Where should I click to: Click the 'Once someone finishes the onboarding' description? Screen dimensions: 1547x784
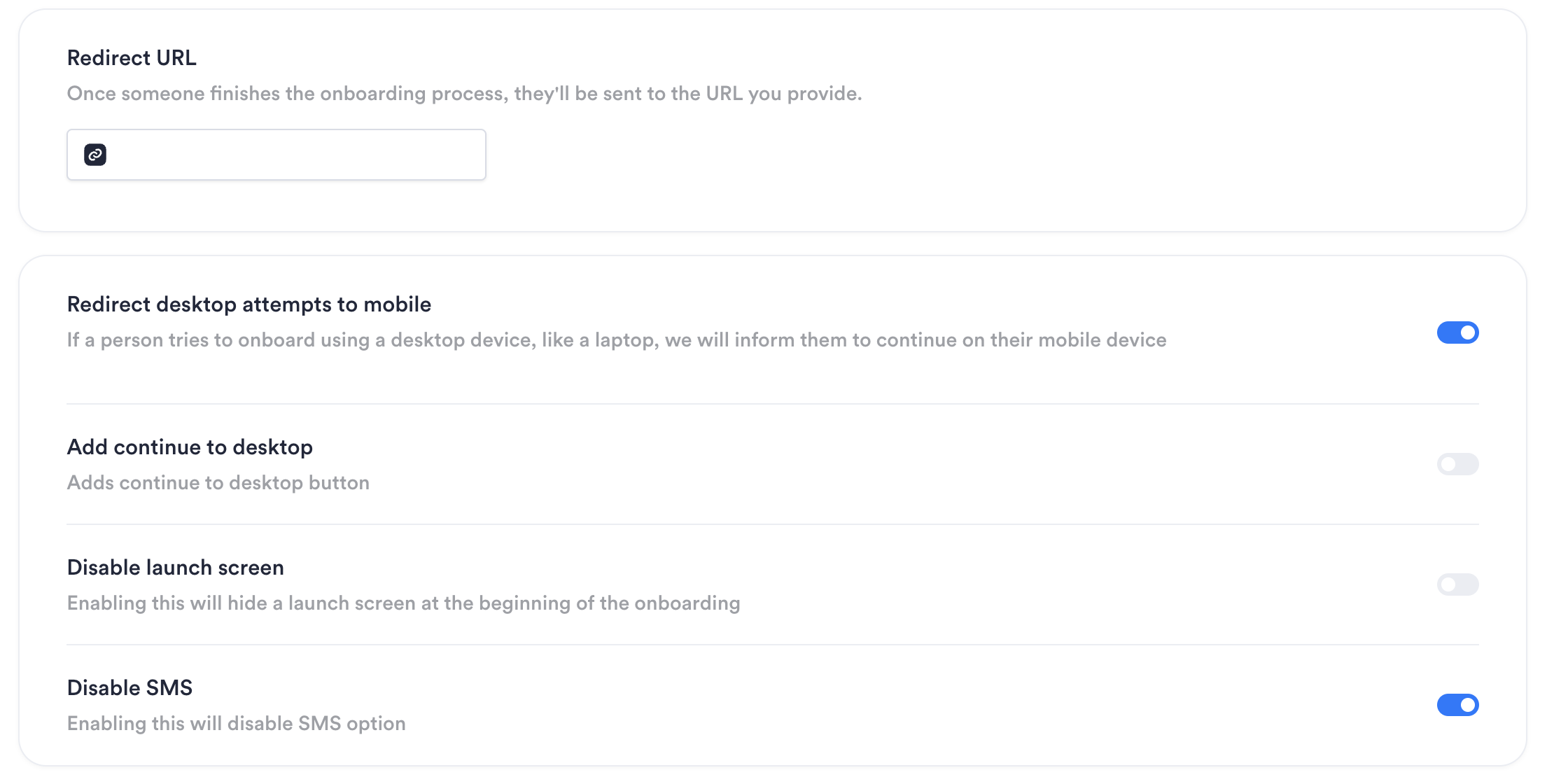coord(464,94)
